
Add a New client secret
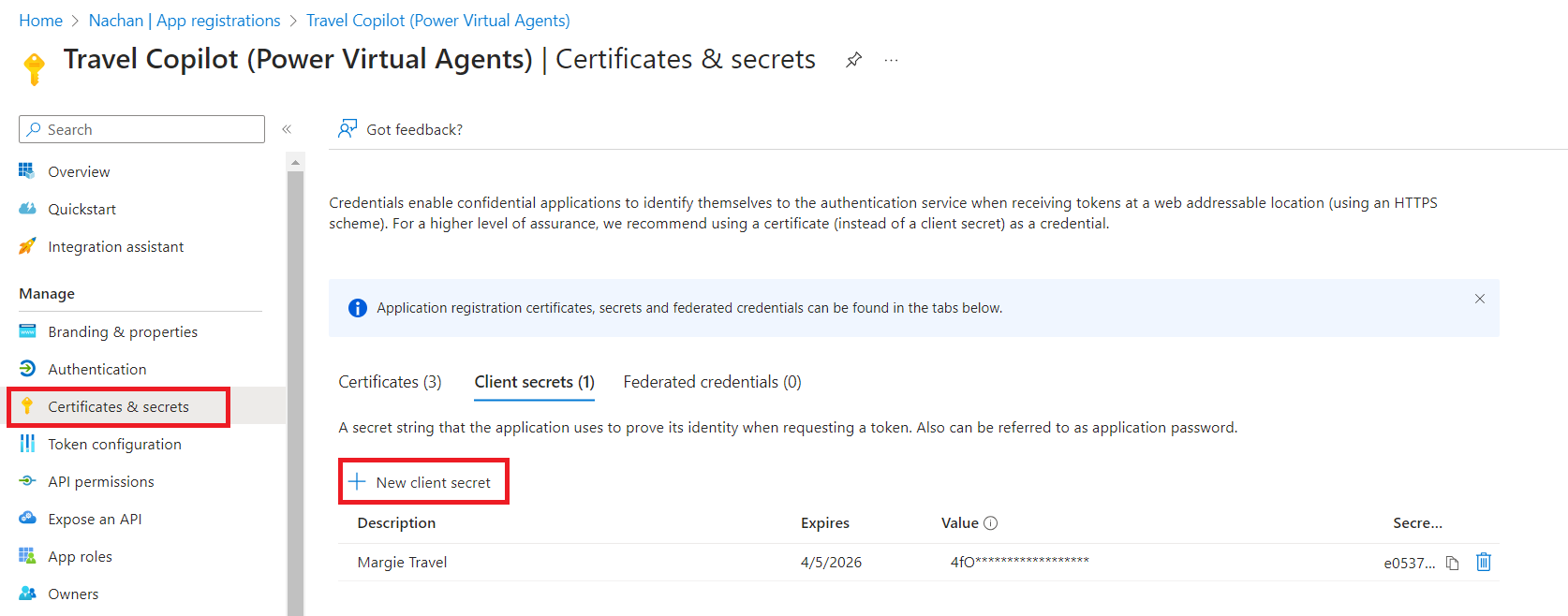423,482
